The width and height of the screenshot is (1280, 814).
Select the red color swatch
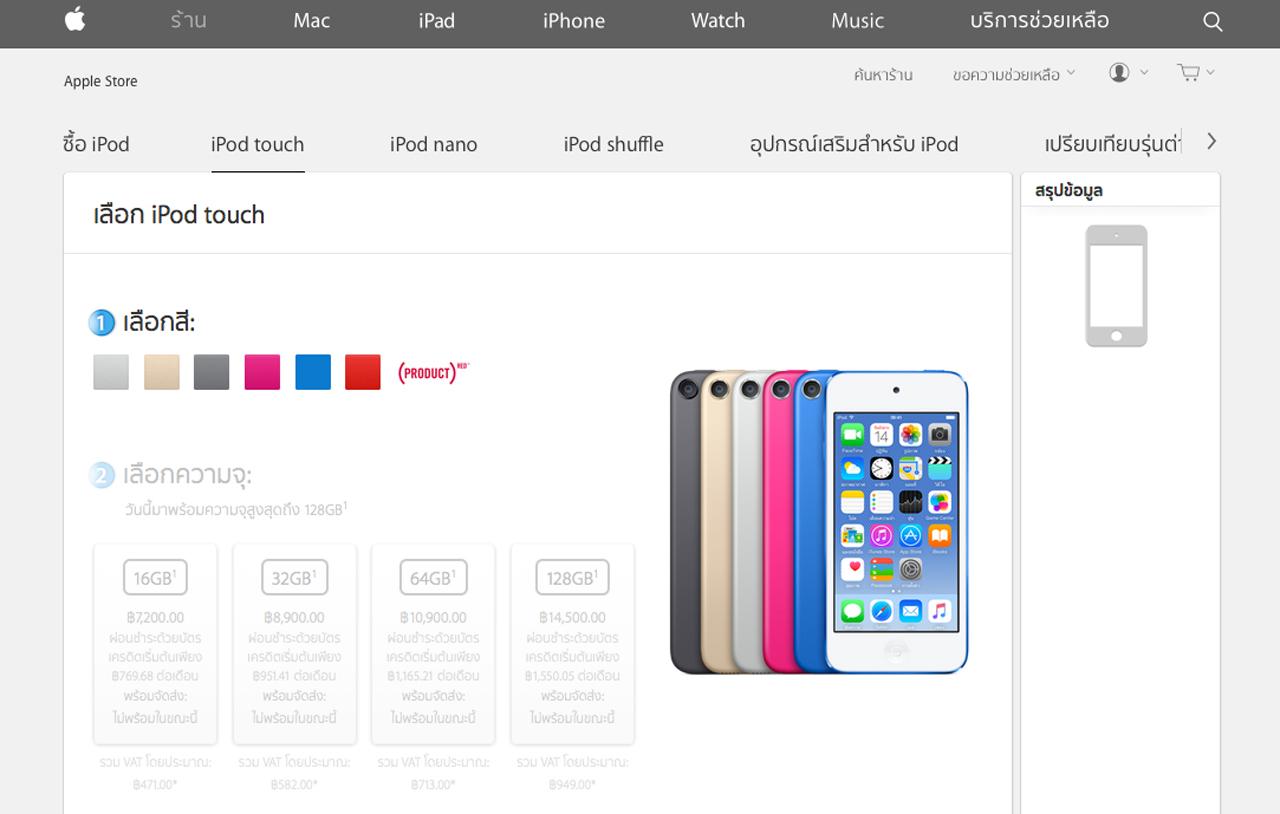tap(363, 372)
